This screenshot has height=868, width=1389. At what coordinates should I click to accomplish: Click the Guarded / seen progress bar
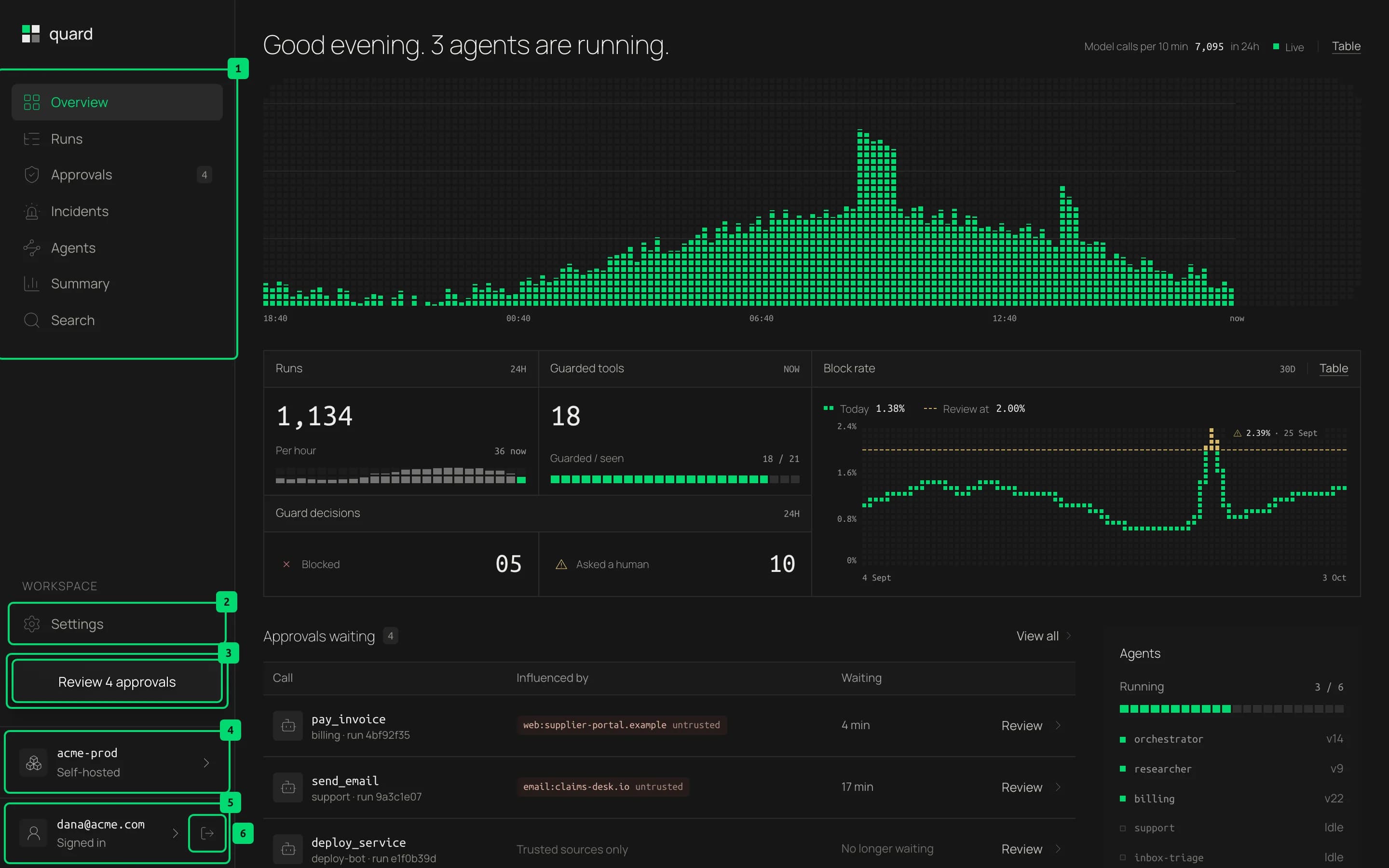pyautogui.click(x=674, y=479)
